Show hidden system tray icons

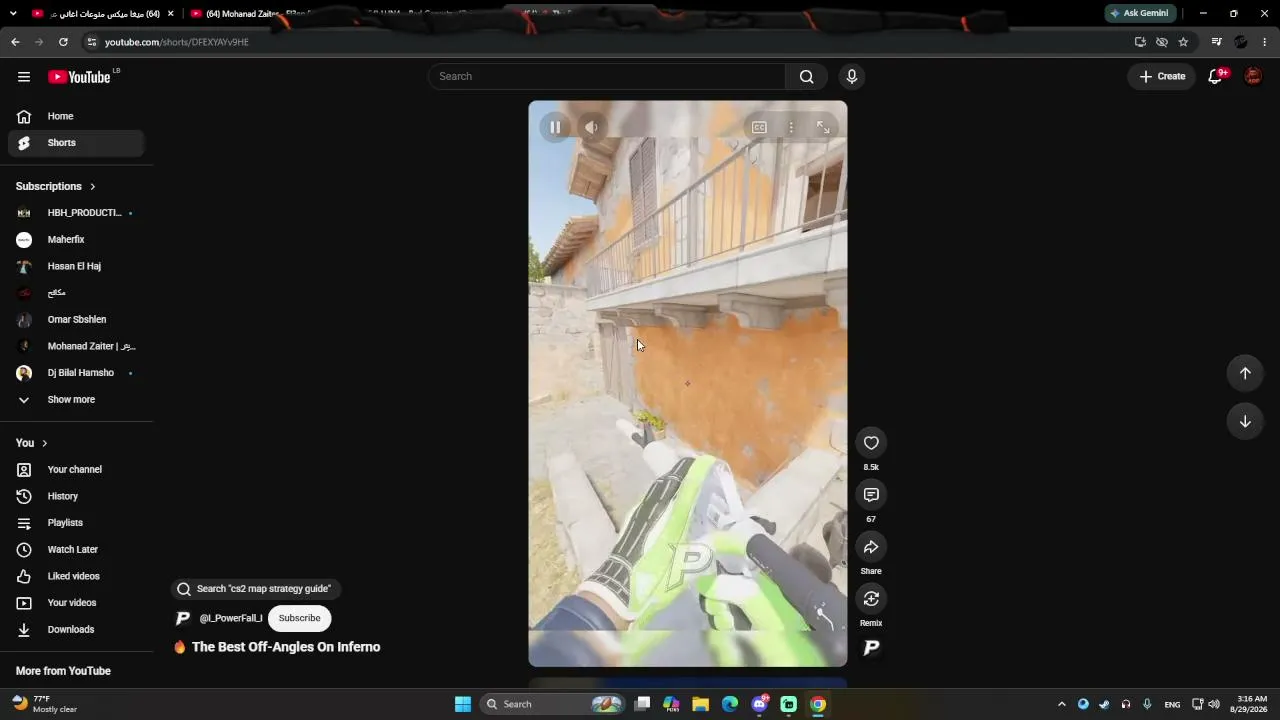[x=1062, y=704]
